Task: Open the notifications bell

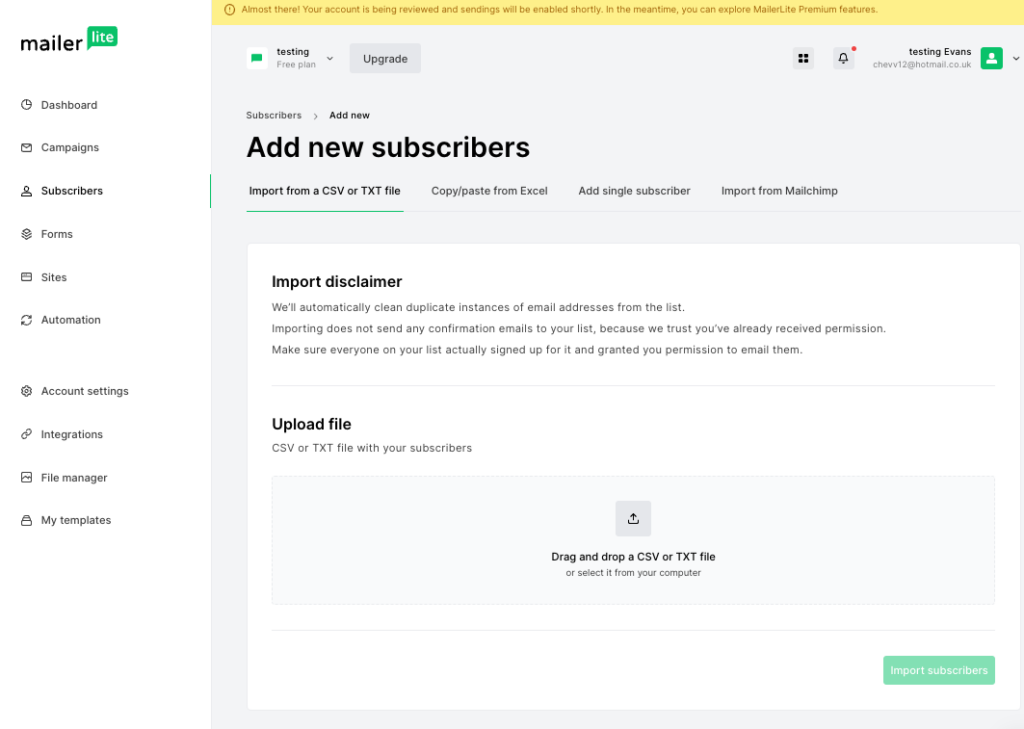Action: pyautogui.click(x=843, y=59)
